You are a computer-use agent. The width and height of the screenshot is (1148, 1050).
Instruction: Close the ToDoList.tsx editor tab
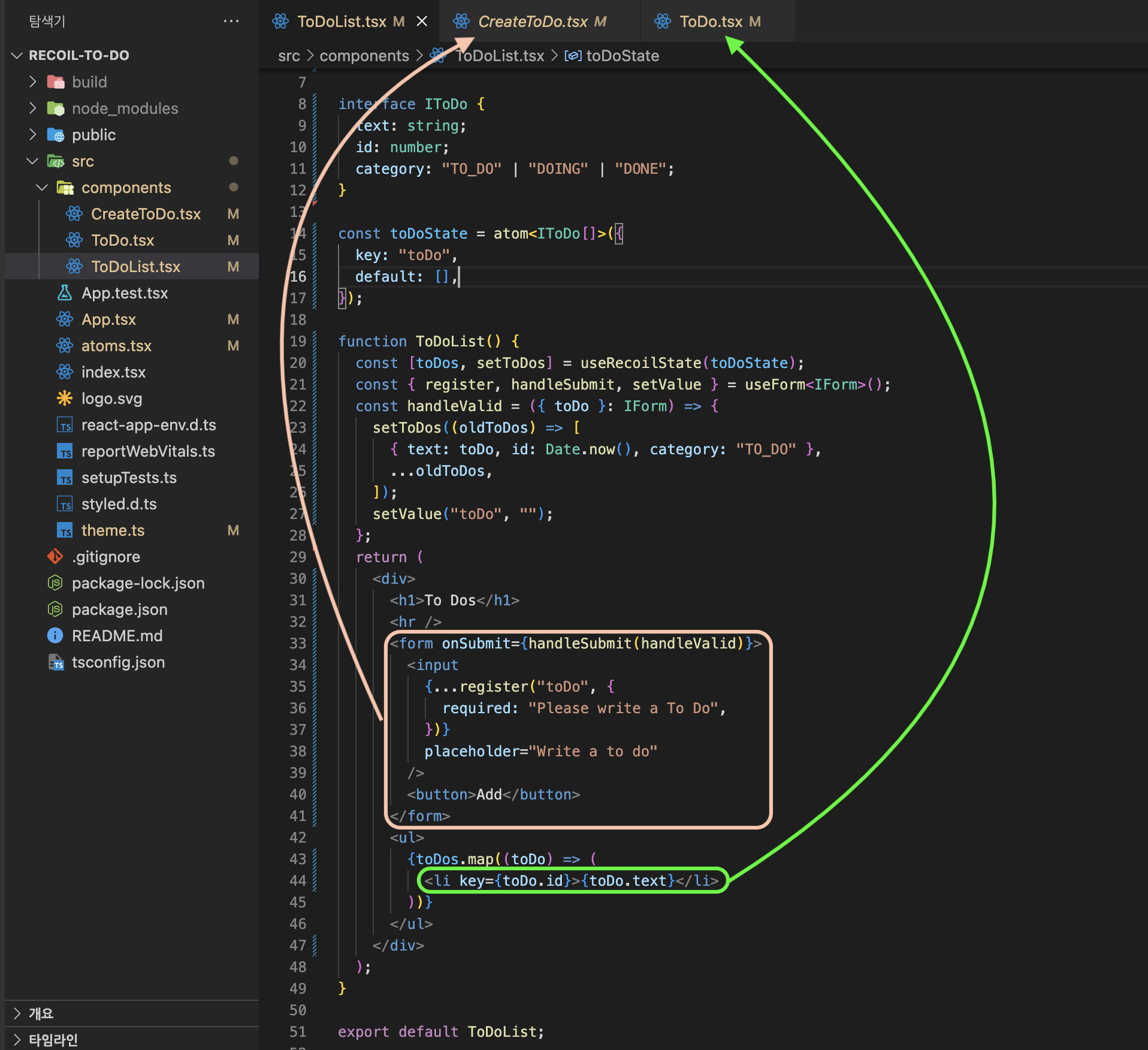point(422,22)
